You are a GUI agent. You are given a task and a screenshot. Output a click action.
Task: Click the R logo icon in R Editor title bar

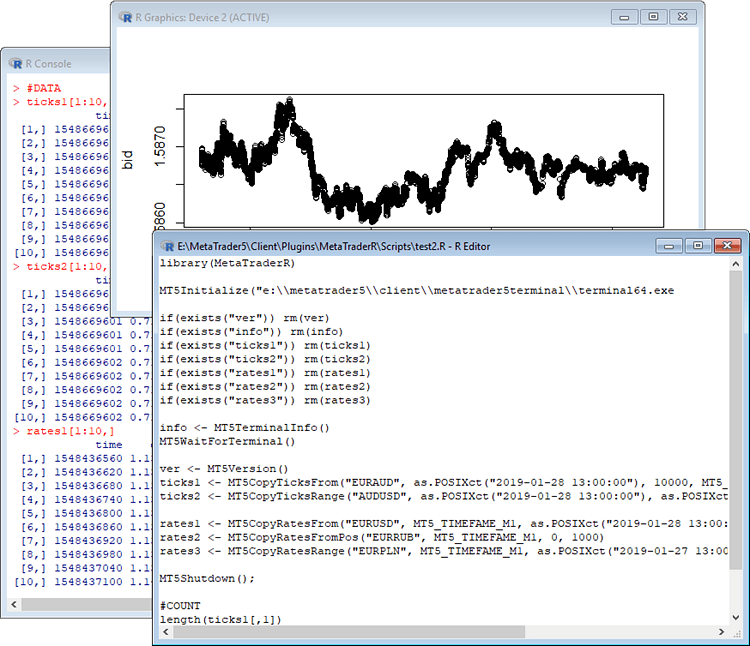point(167,246)
